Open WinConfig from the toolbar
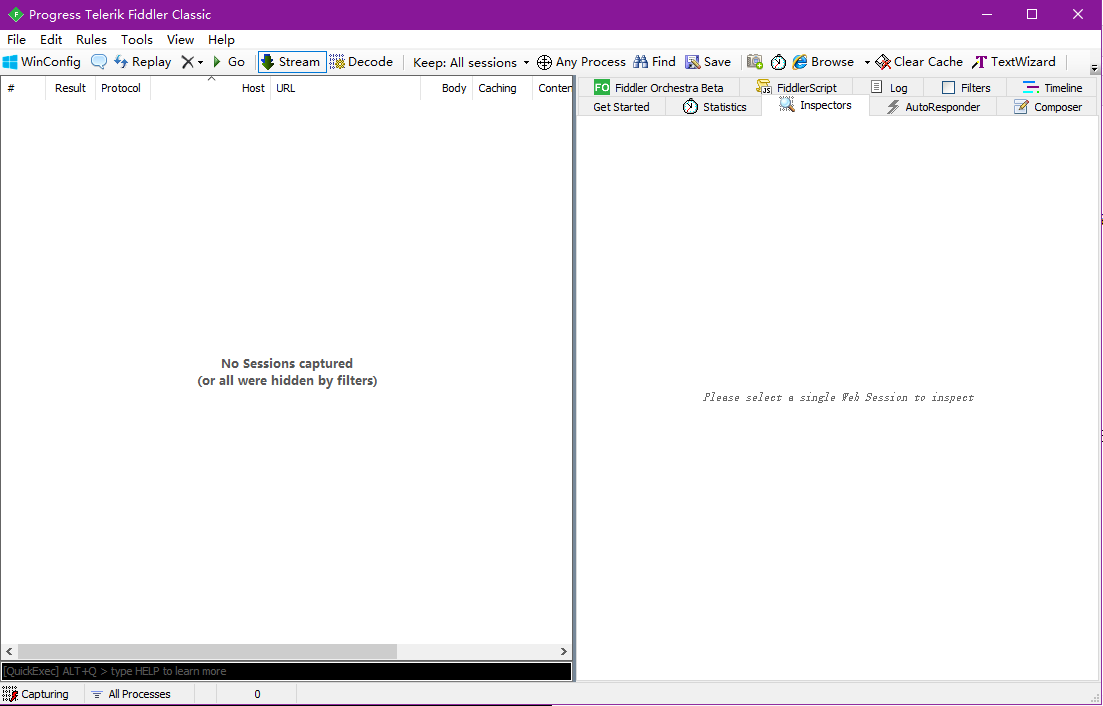 pos(42,62)
